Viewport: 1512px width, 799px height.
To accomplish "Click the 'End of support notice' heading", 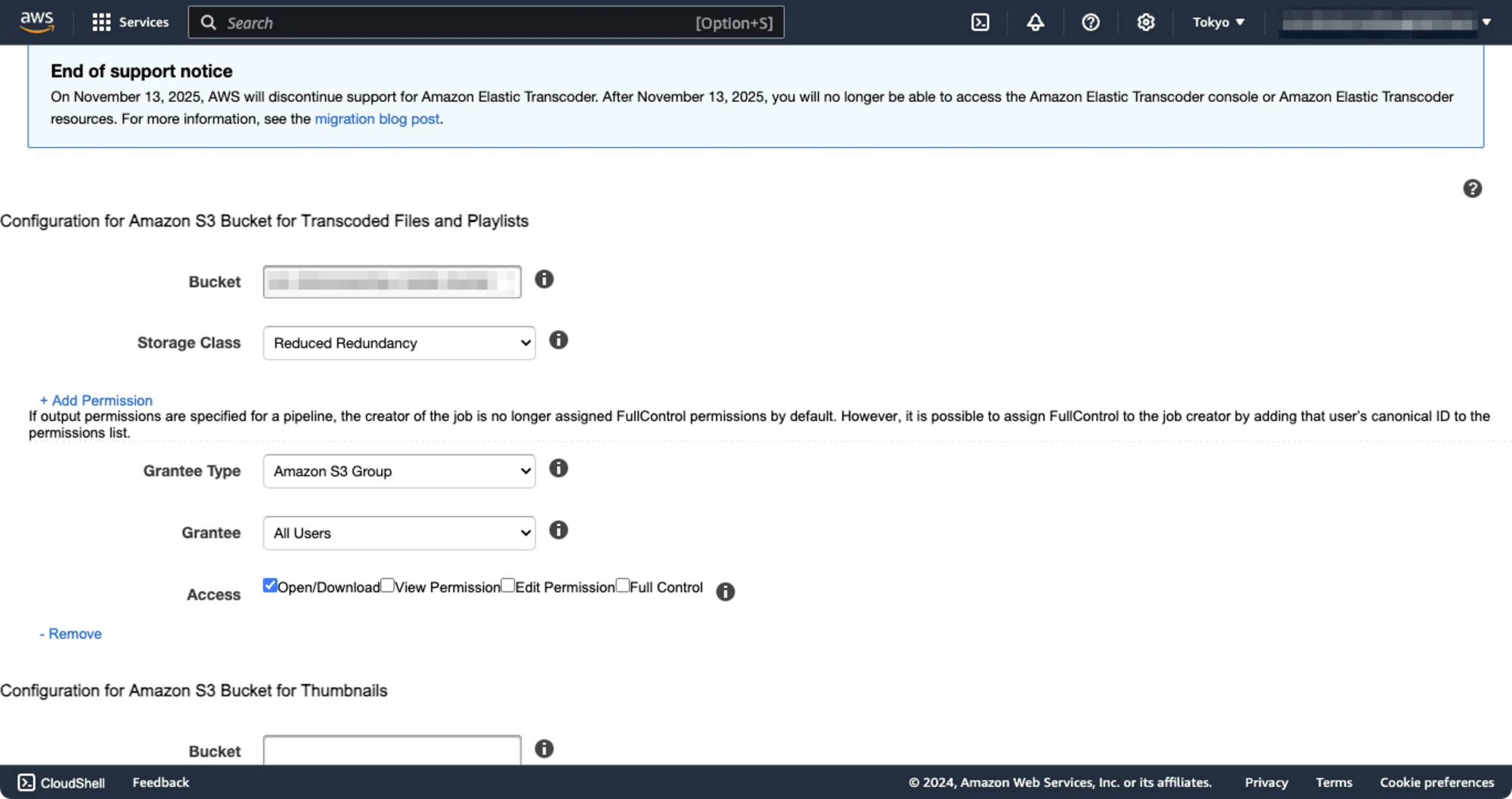I will pos(141,71).
